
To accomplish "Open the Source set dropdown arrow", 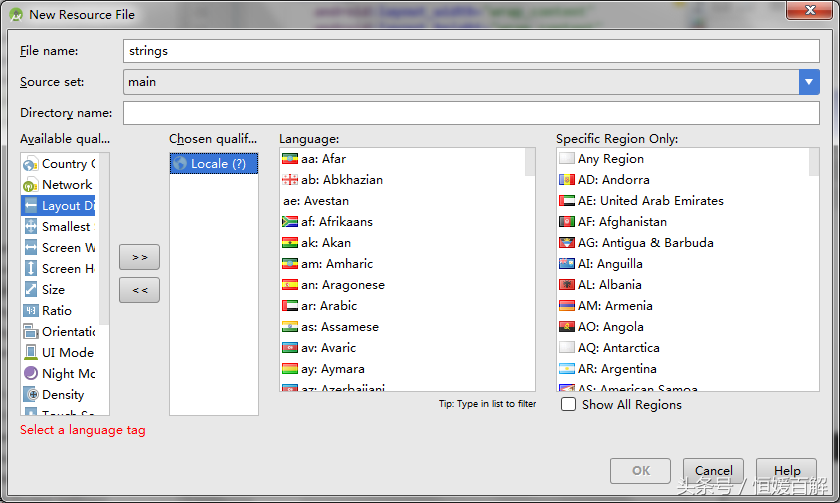I will click(x=809, y=82).
